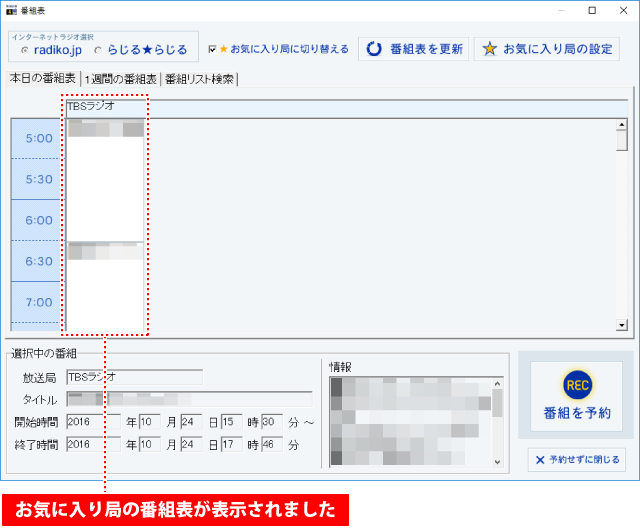Click the 開始時間 day field 24
This screenshot has width=640, height=528.
coord(191,422)
